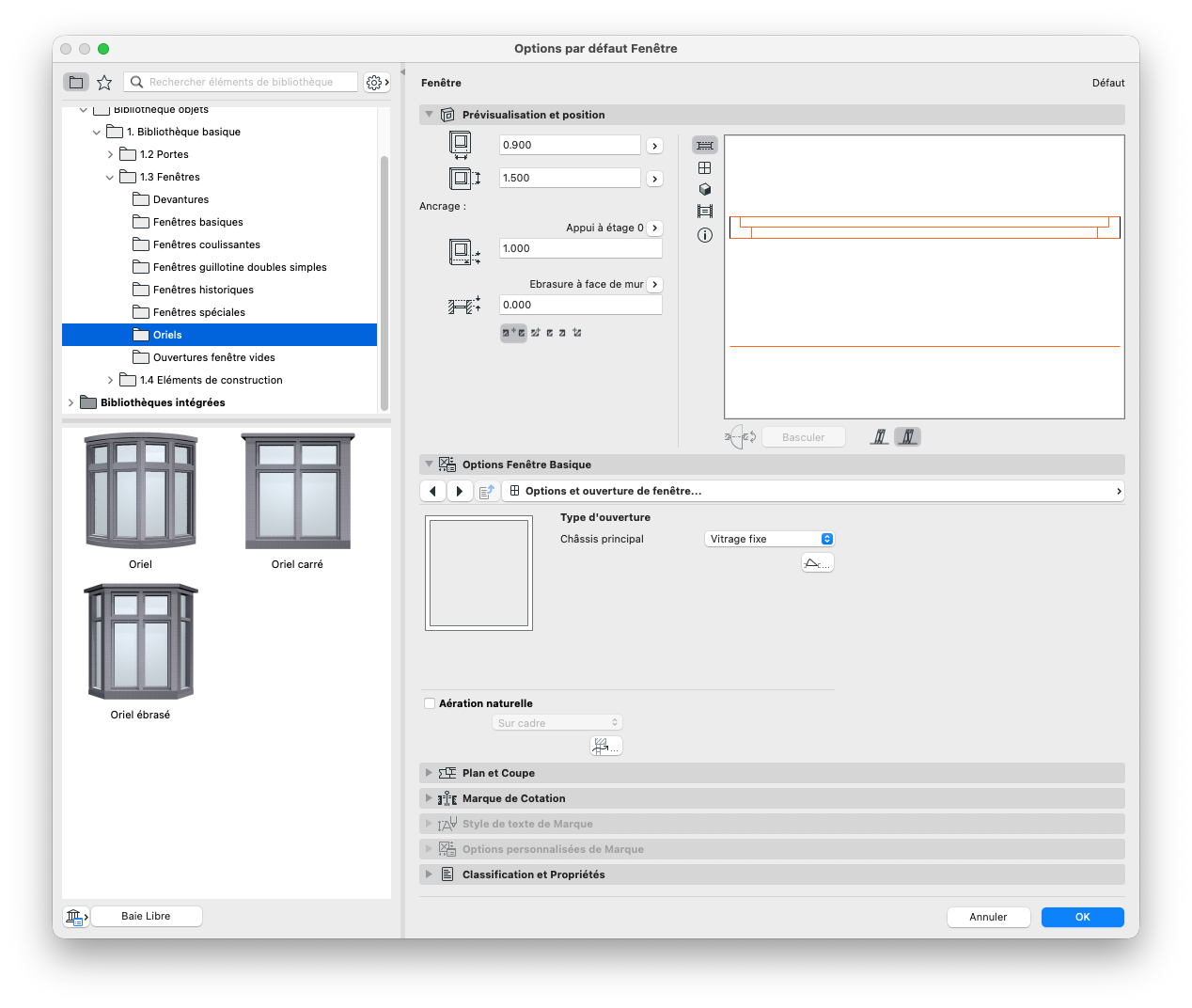Click the Baie Libre button
This screenshot has height=1008, width=1192.
[x=146, y=916]
